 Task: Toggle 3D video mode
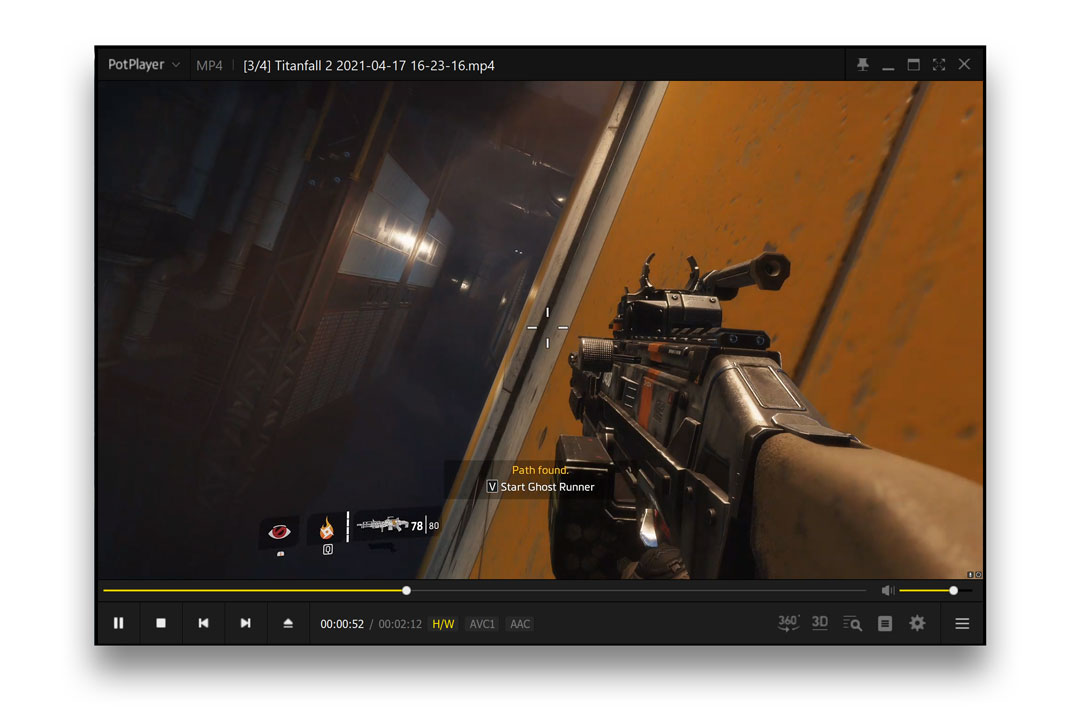point(820,623)
